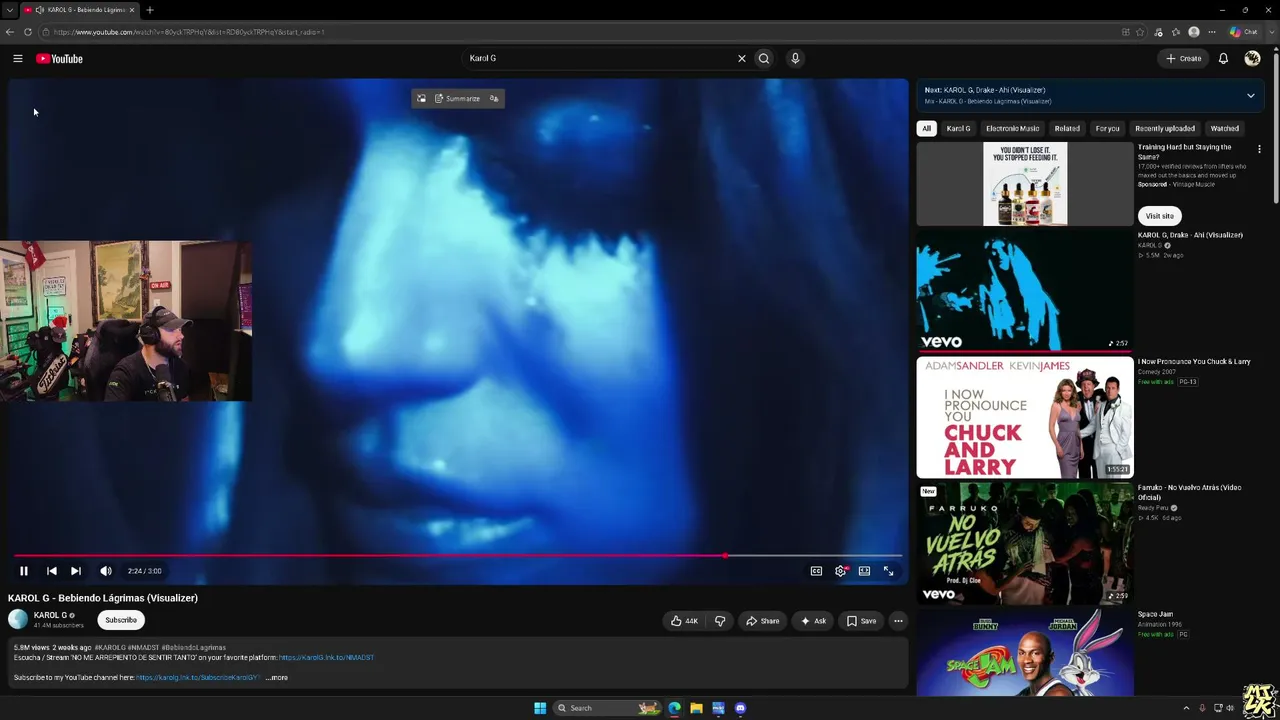Open the YouTube guide hamburger menu
The width and height of the screenshot is (1280, 720).
pos(18,59)
